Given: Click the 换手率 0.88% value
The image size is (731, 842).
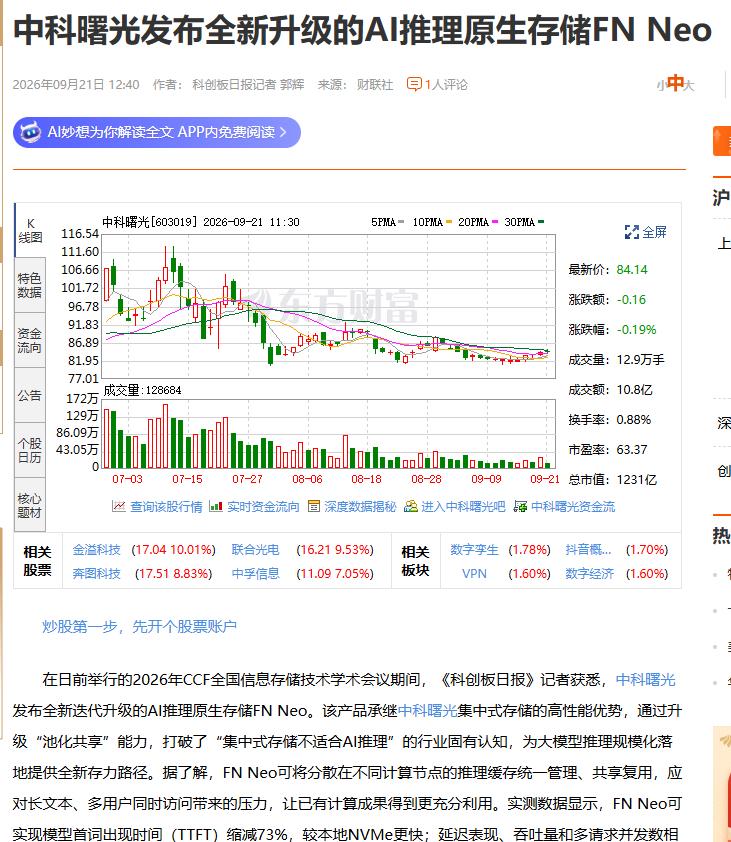Looking at the screenshot, I should coord(634,419).
